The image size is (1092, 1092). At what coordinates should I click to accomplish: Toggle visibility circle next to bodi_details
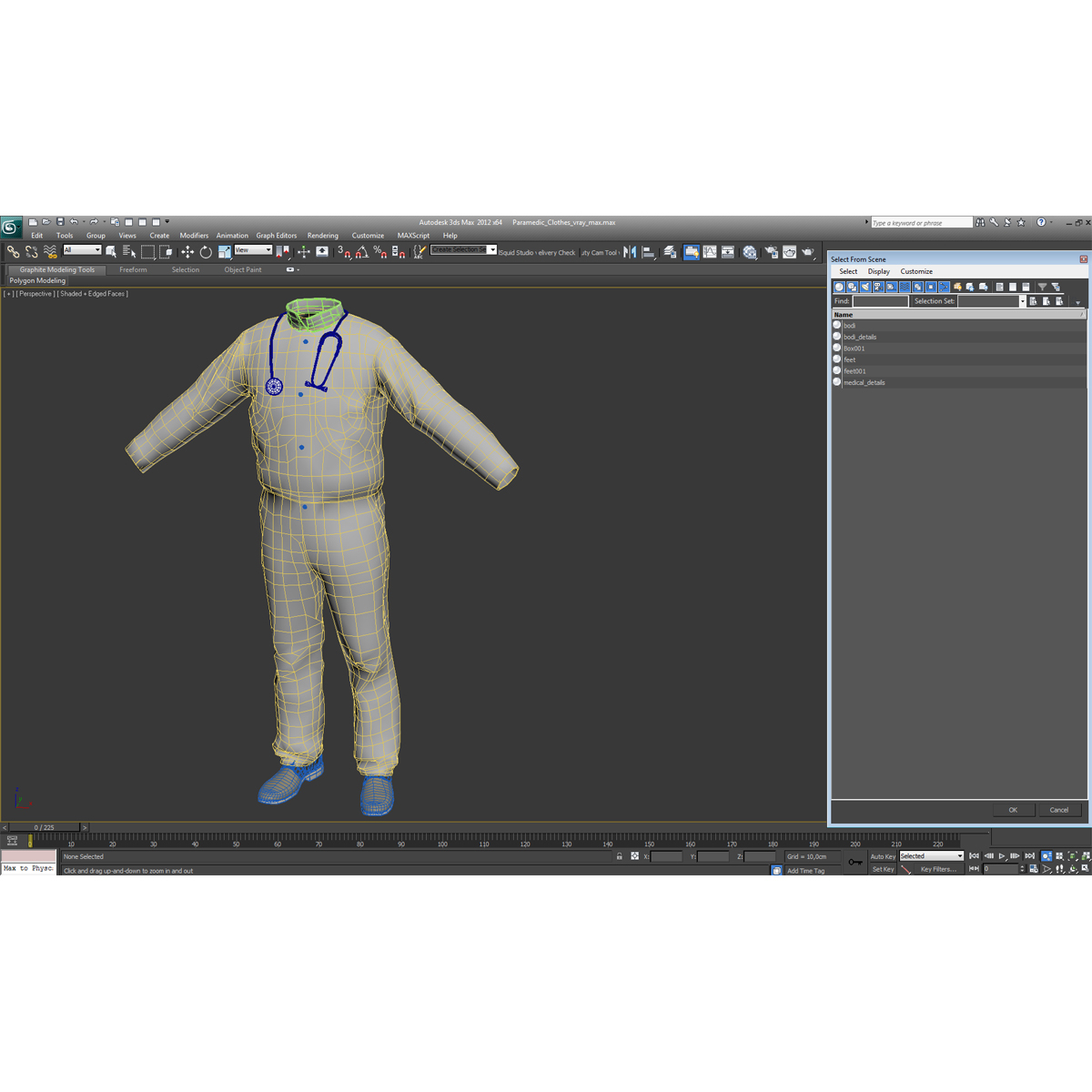click(837, 337)
